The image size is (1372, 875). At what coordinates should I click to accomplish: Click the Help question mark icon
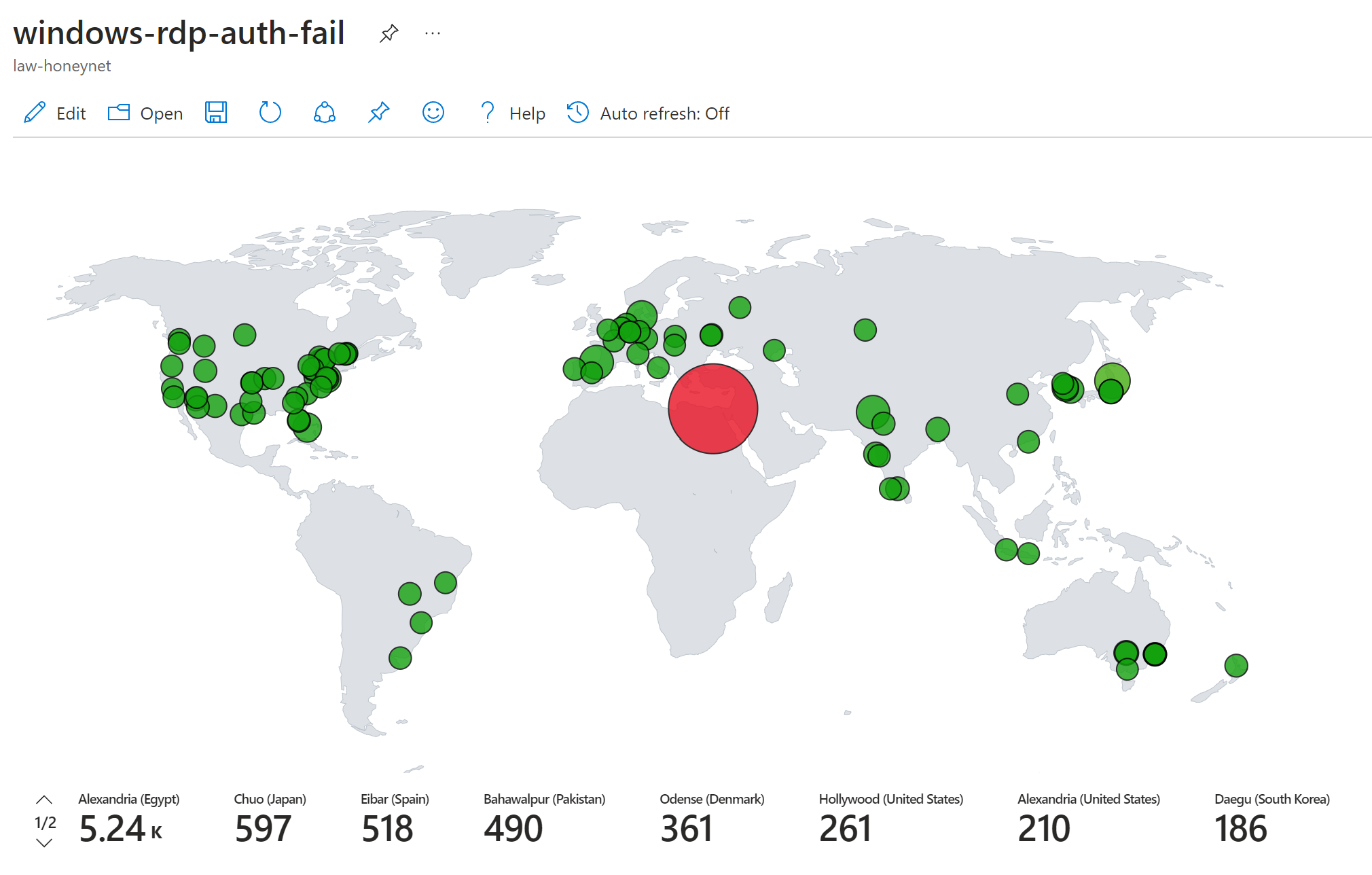pos(487,113)
